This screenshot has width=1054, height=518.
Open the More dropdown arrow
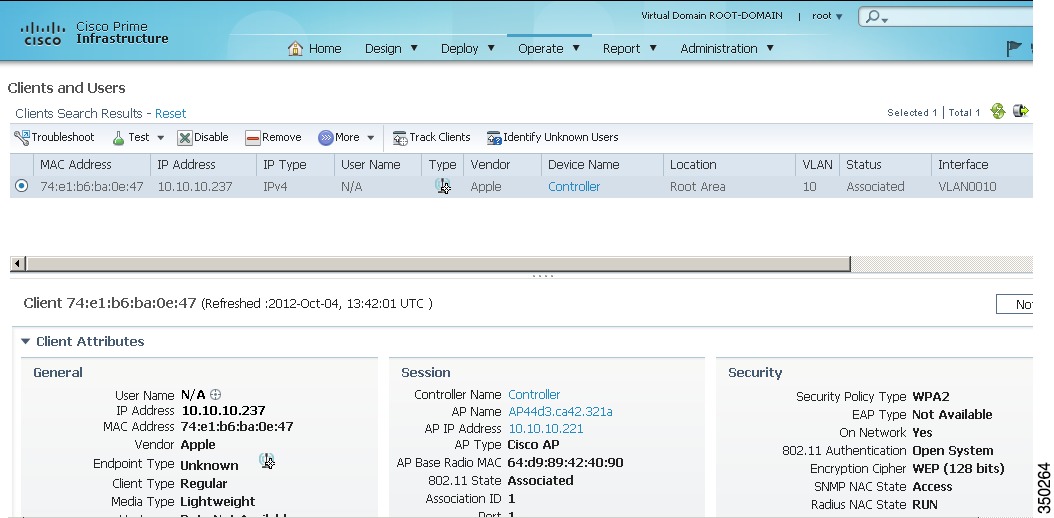[x=370, y=138]
